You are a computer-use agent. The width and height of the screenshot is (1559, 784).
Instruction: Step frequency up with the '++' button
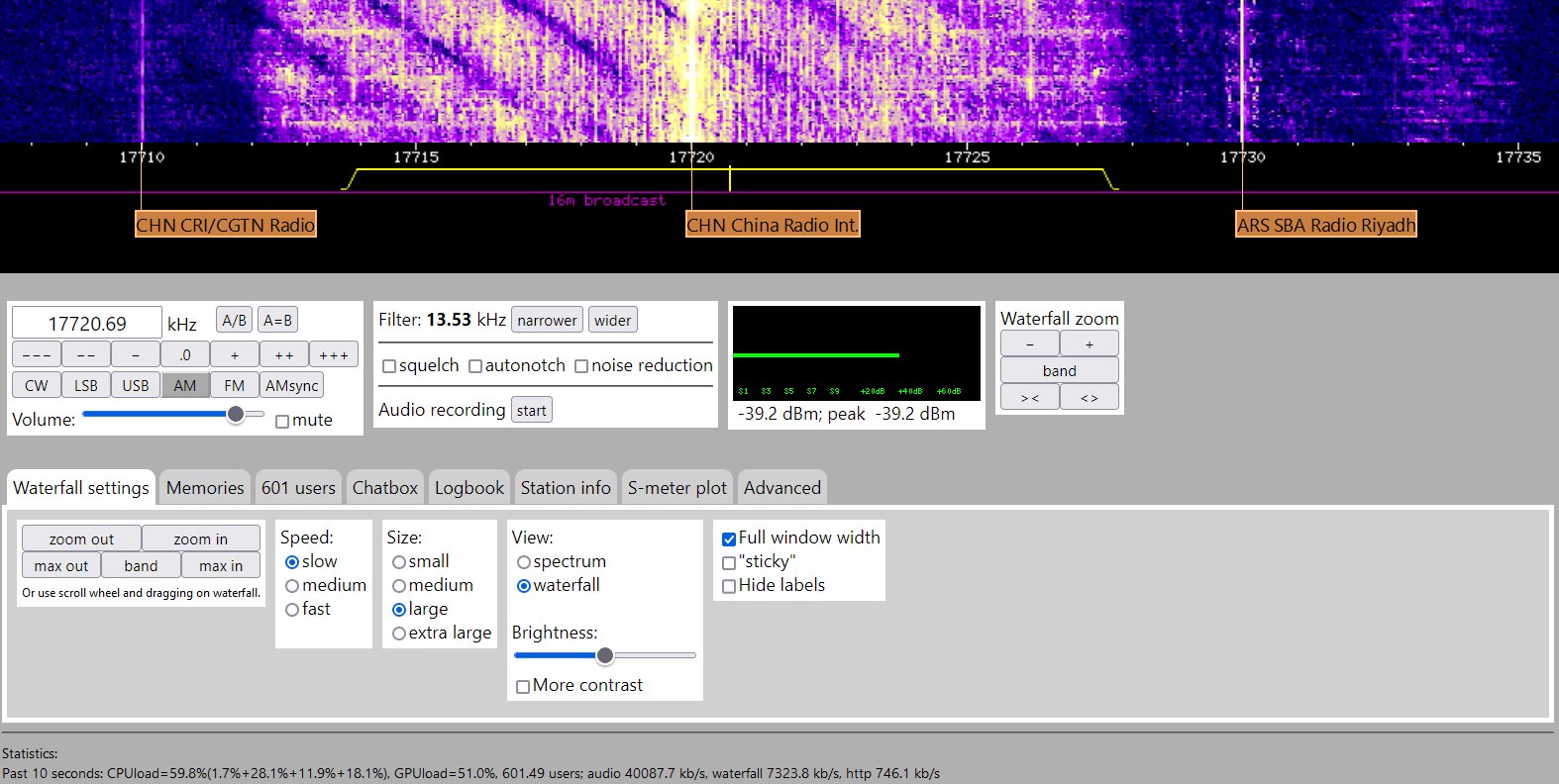pyautogui.click(x=284, y=354)
